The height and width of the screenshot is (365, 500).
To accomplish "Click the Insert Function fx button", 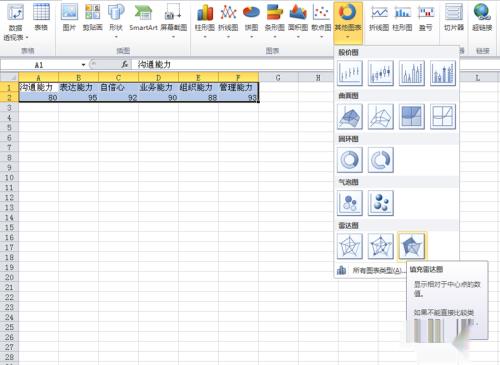I will 125,64.
